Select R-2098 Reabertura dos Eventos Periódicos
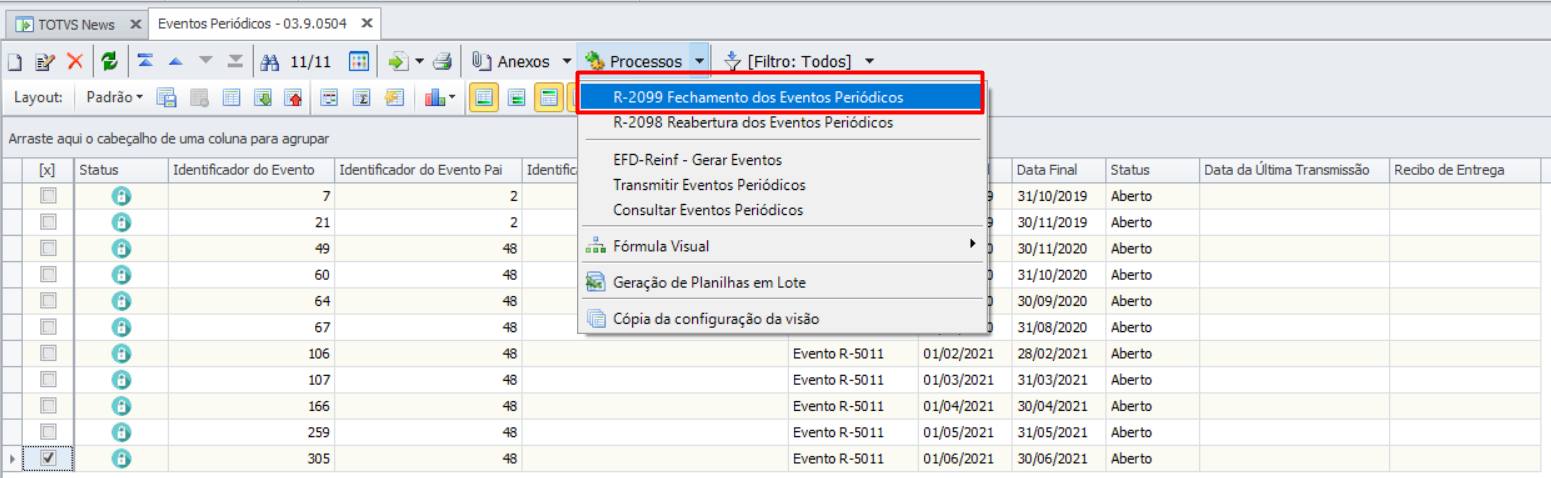This screenshot has width=1551, height=478. pyautogui.click(x=782, y=123)
